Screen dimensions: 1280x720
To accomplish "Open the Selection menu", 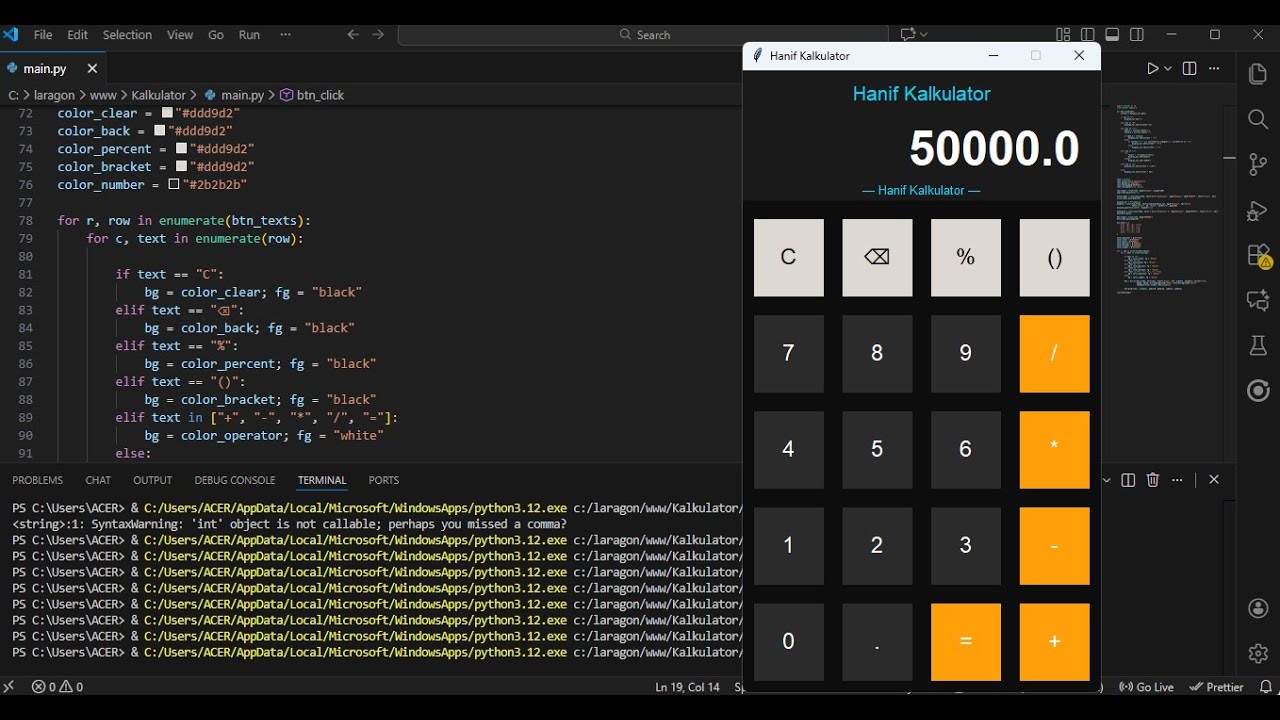I will tap(127, 35).
